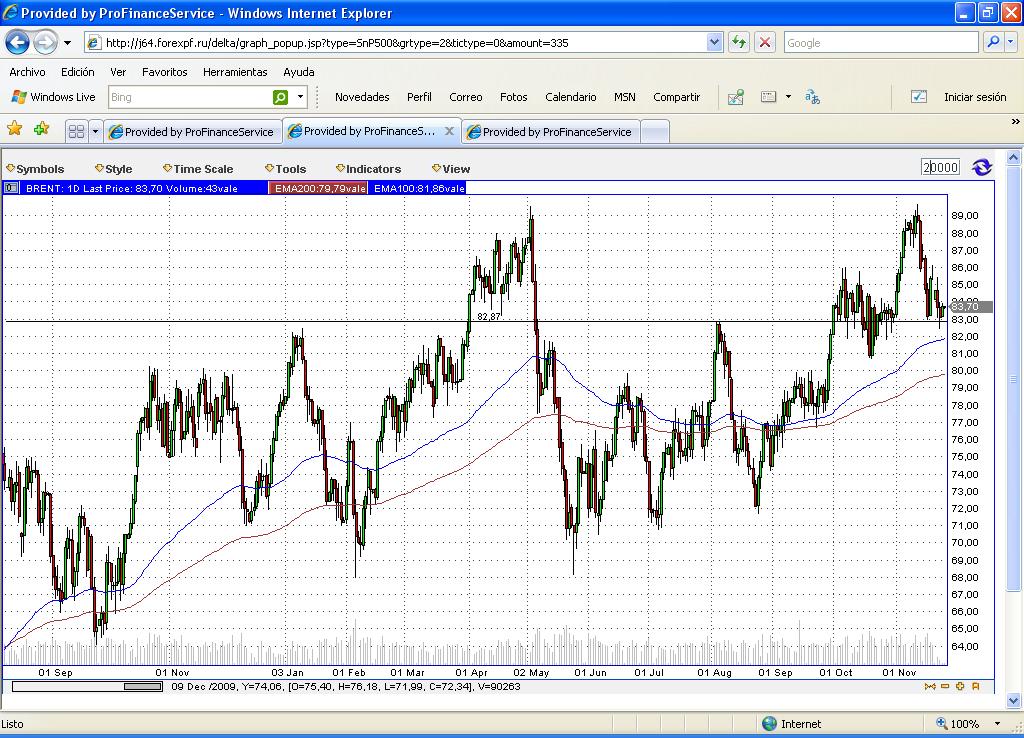Click the green Refresh page icon

(739, 42)
